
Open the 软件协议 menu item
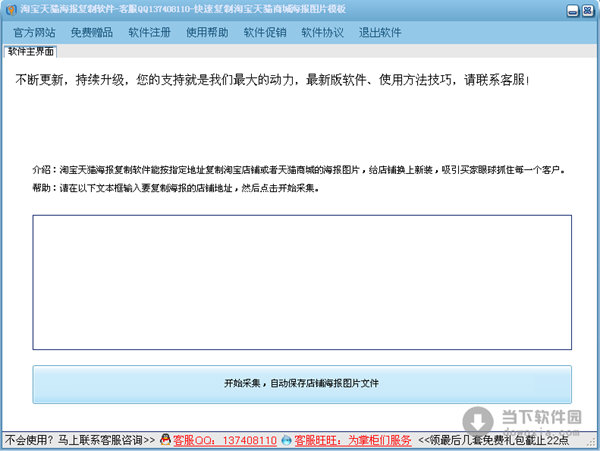click(323, 33)
